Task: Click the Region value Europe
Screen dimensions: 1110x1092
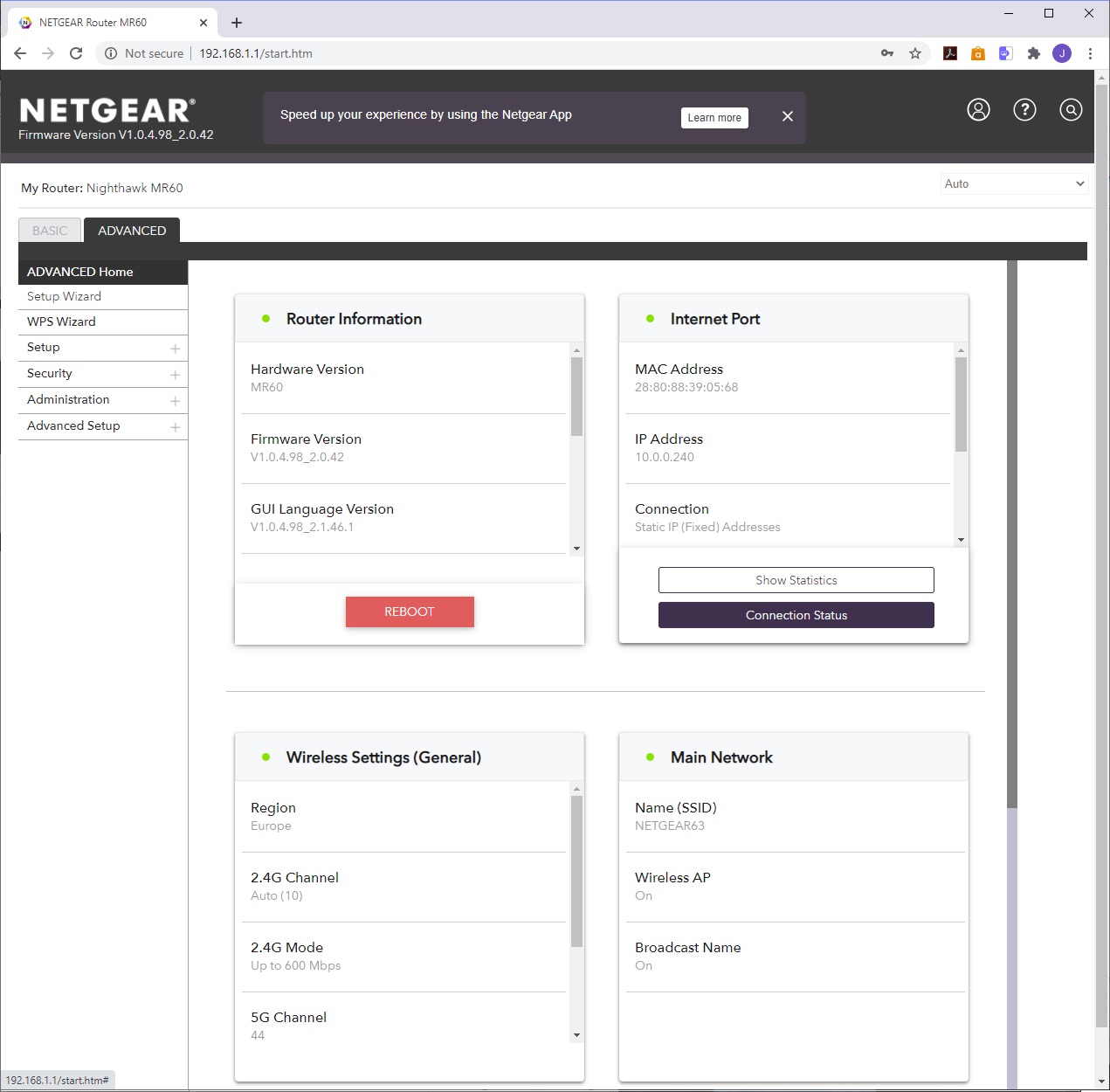Action: [271, 826]
